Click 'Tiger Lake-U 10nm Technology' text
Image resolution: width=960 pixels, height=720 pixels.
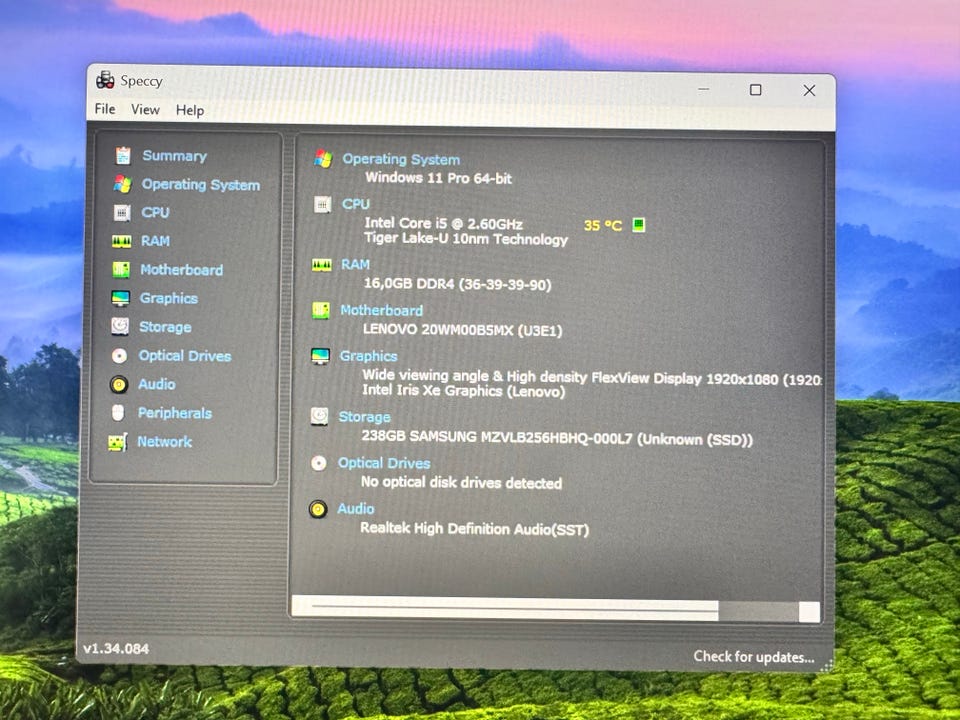(x=466, y=239)
